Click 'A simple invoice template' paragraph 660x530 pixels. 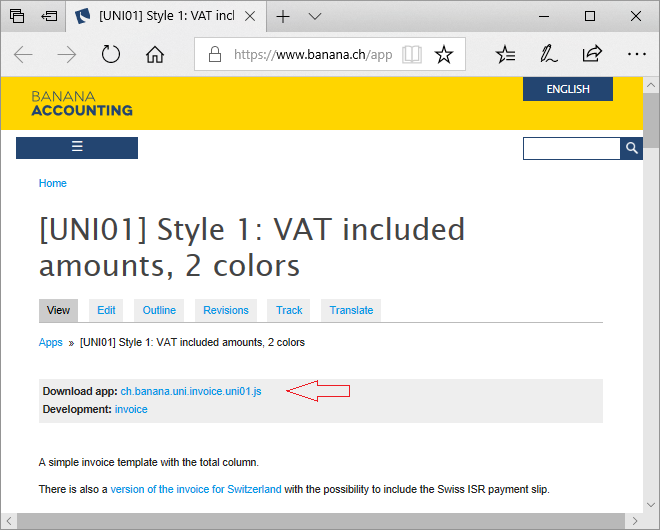149,462
